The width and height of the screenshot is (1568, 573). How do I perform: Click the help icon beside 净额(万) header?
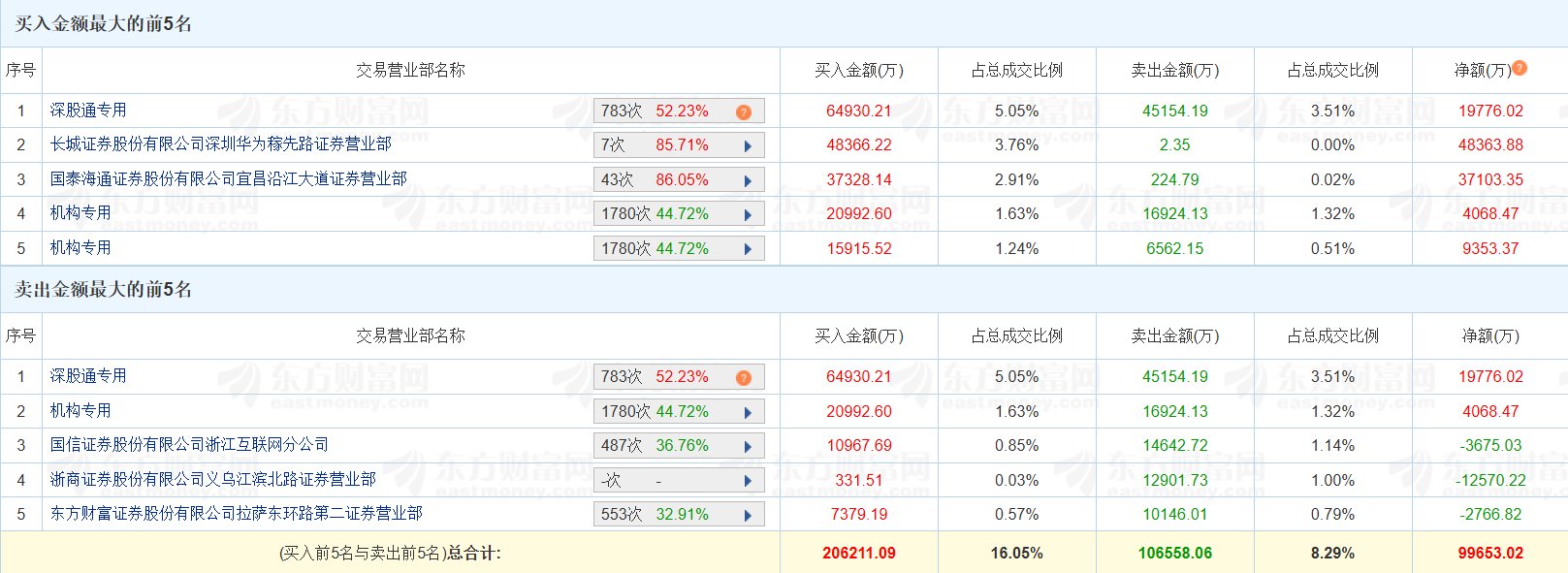click(x=1520, y=68)
